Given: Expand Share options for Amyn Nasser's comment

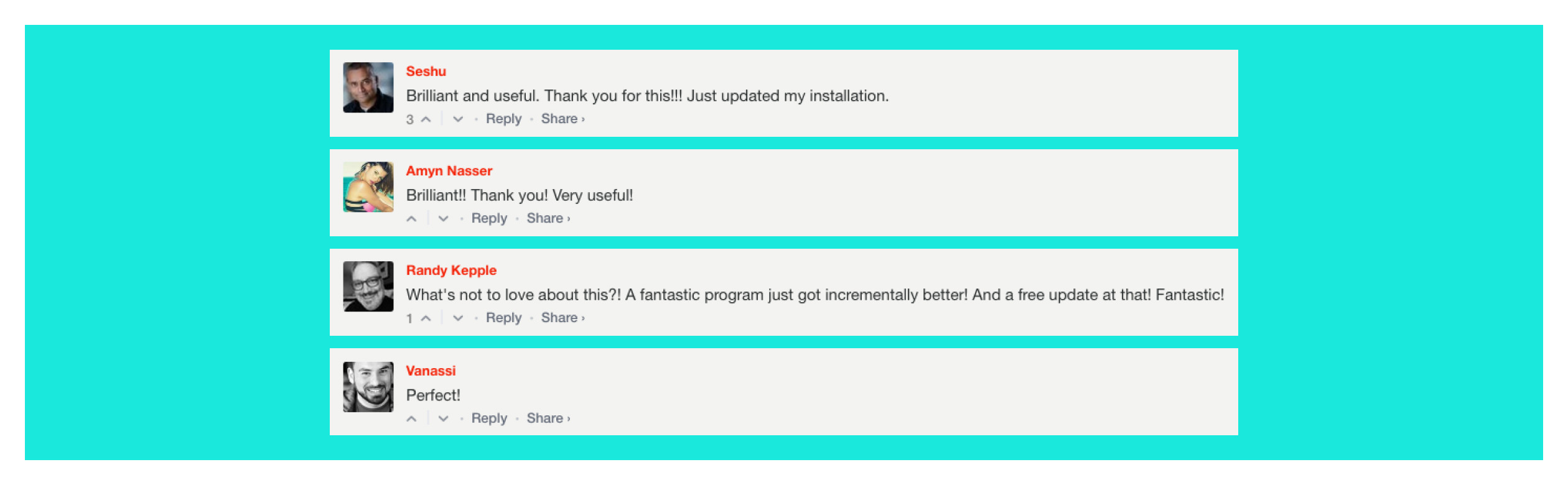Looking at the screenshot, I should [x=548, y=218].
